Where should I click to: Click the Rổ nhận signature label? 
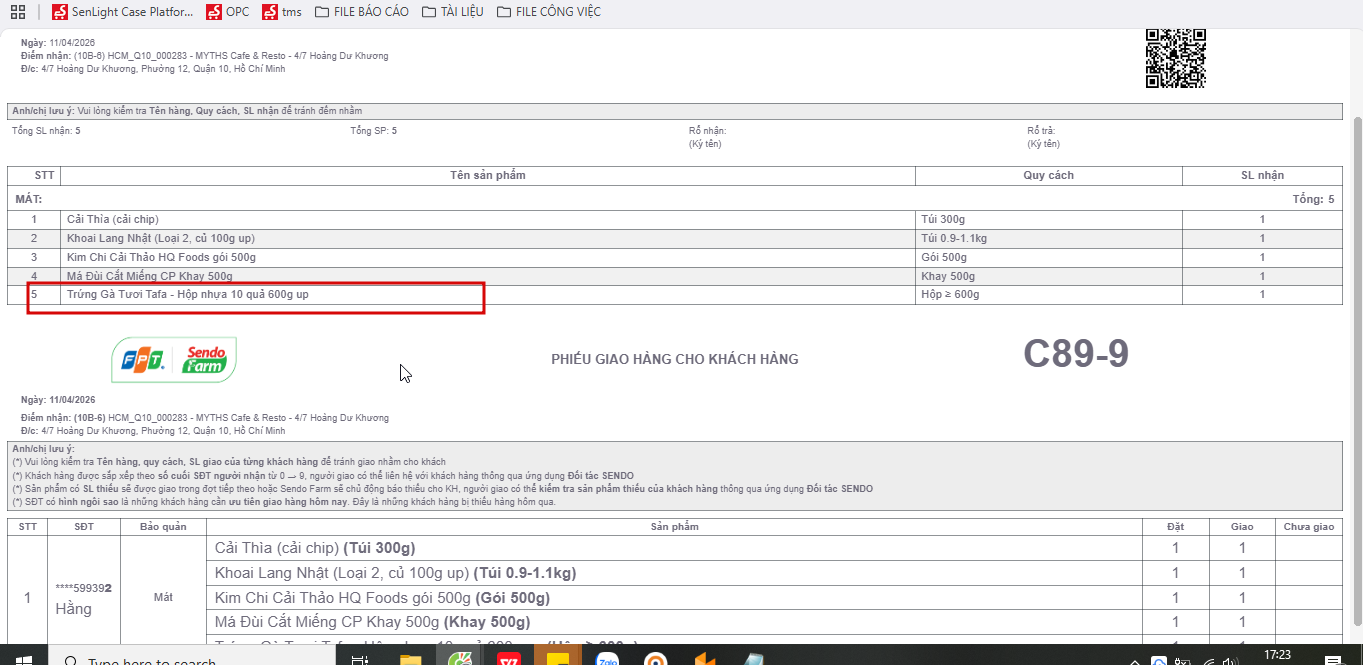707,131
